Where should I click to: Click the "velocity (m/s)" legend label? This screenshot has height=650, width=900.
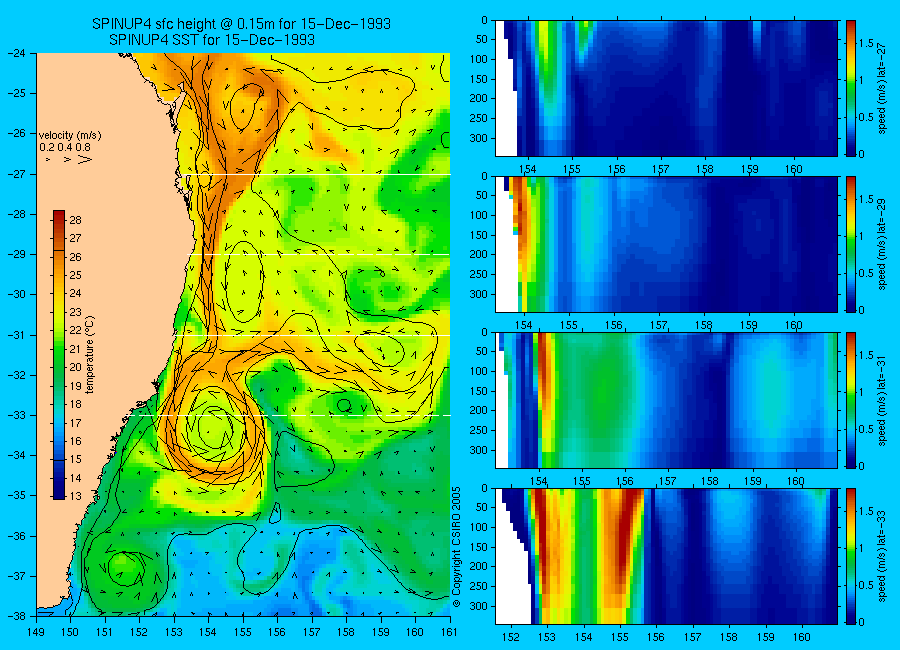pyautogui.click(x=70, y=136)
